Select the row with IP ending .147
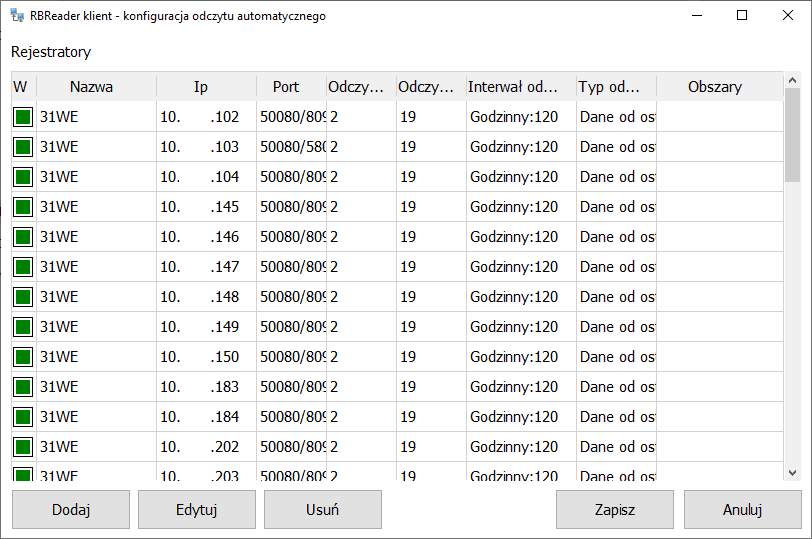 397,267
